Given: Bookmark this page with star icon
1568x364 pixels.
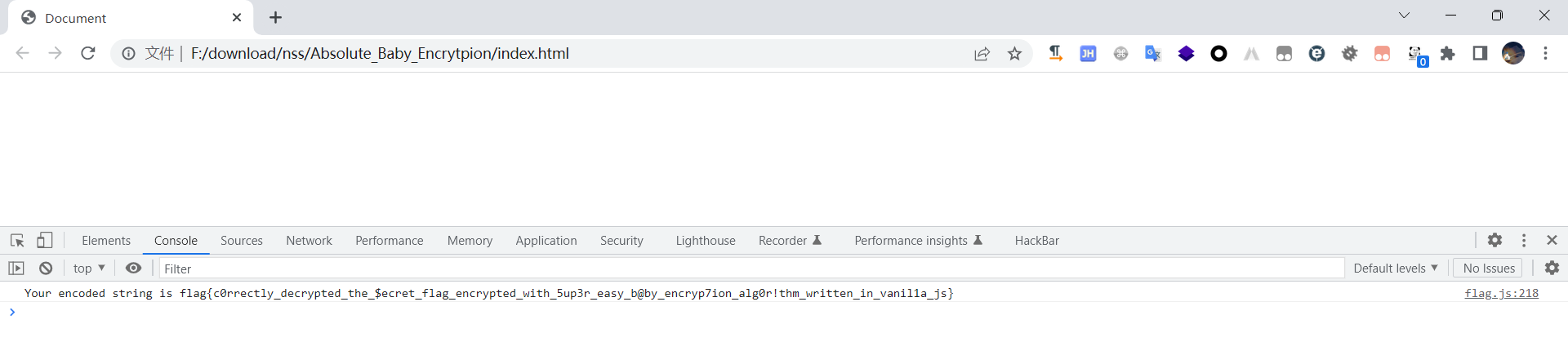Looking at the screenshot, I should [1014, 54].
